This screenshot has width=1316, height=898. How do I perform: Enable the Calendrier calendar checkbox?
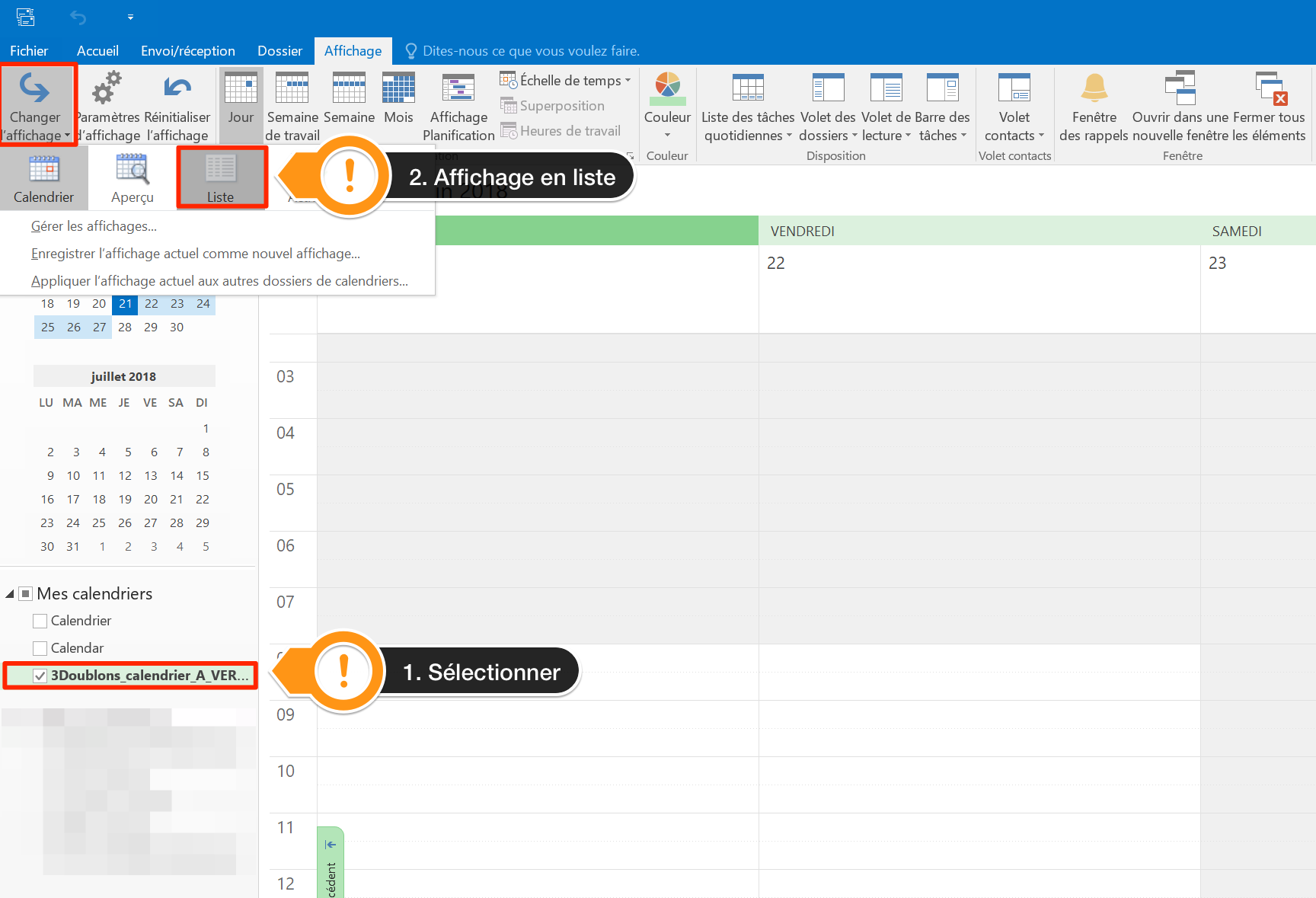point(40,621)
